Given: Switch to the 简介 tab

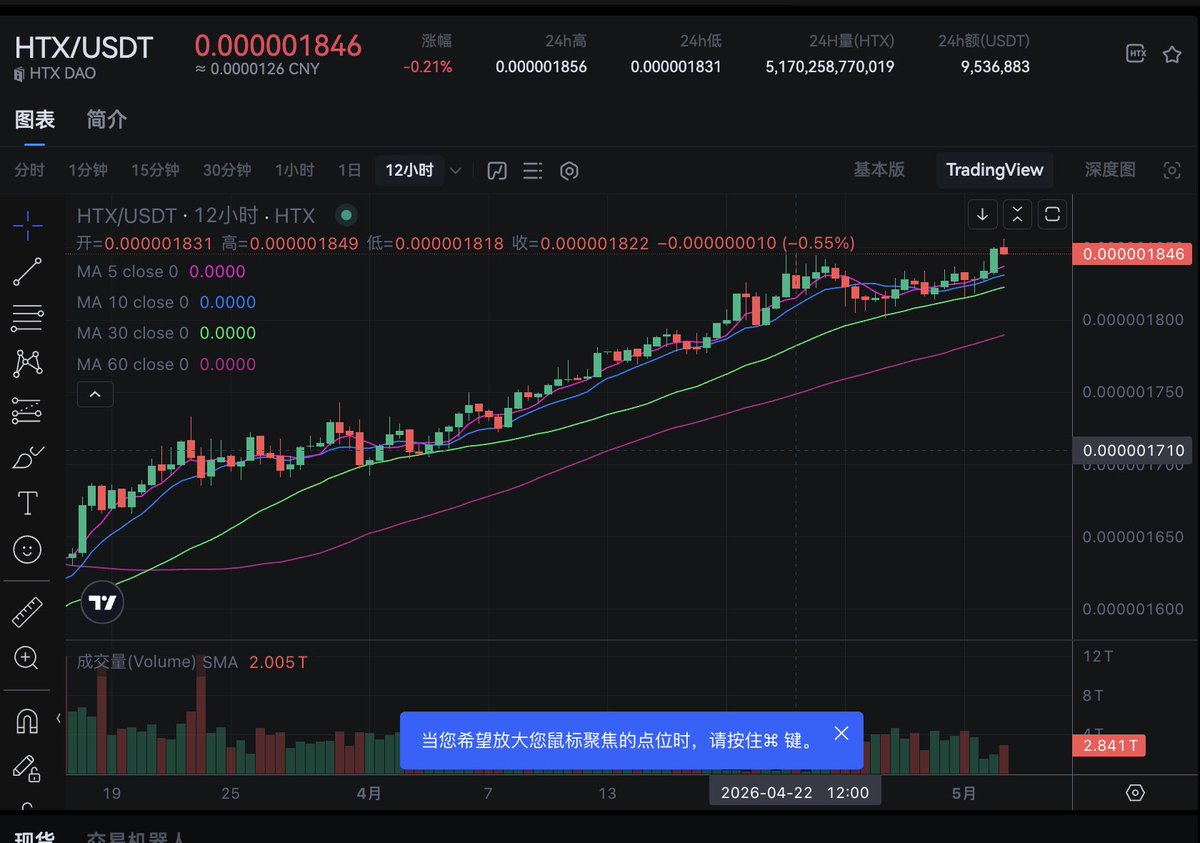Looking at the screenshot, I should [106, 120].
